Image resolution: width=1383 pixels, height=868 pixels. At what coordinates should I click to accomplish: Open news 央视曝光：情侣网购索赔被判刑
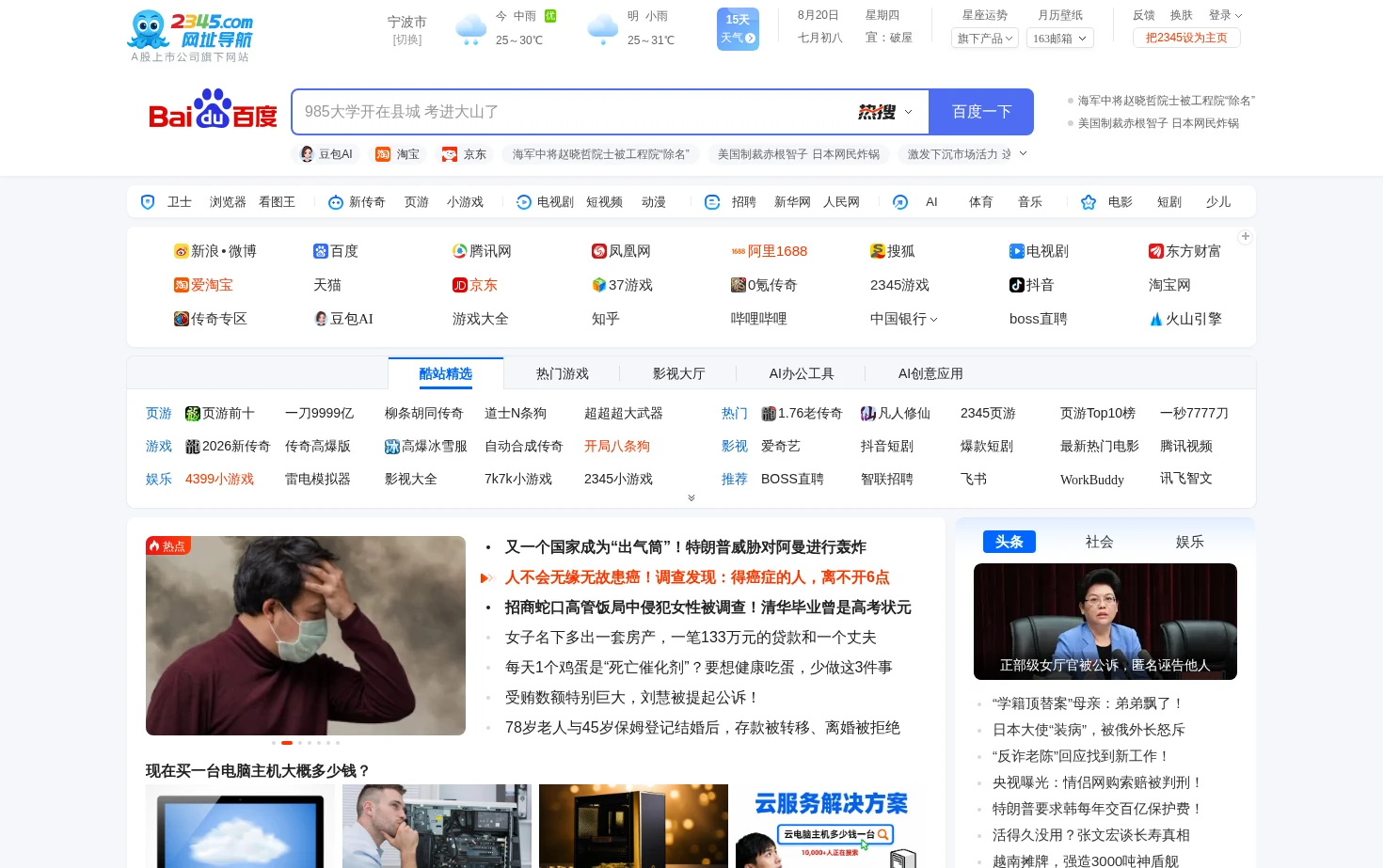click(1098, 782)
